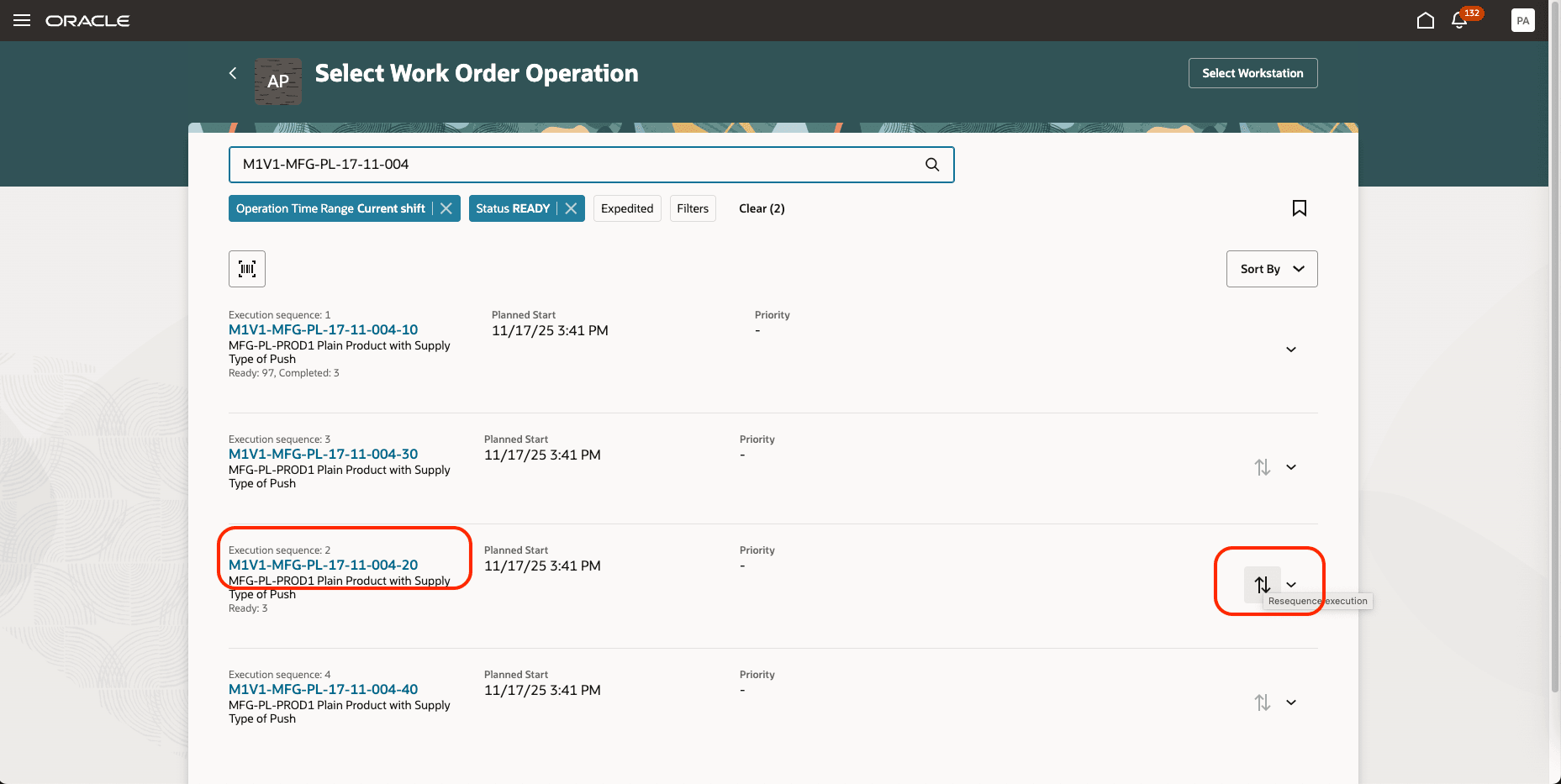This screenshot has width=1561, height=784.
Task: Open work order M1V1-MFG-PL-17-11-004-10
Action: (x=324, y=329)
